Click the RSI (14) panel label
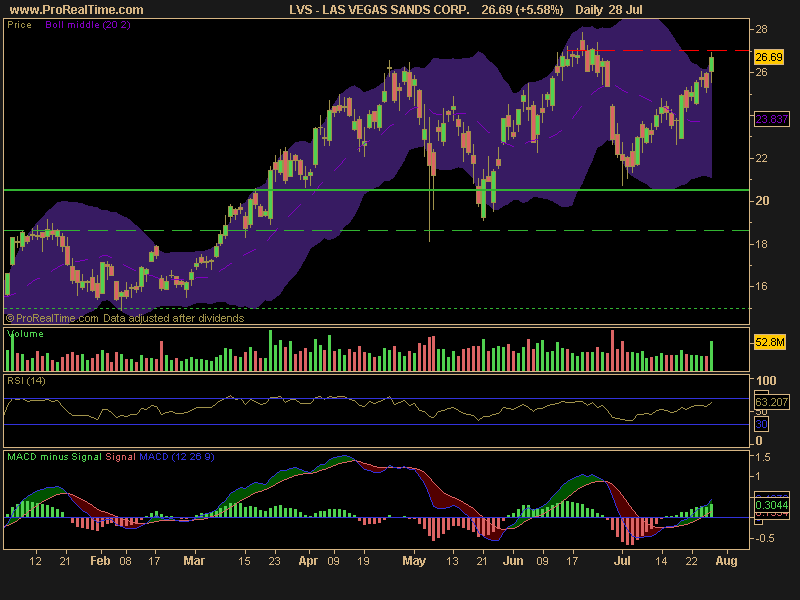The width and height of the screenshot is (800, 600). tap(26, 381)
